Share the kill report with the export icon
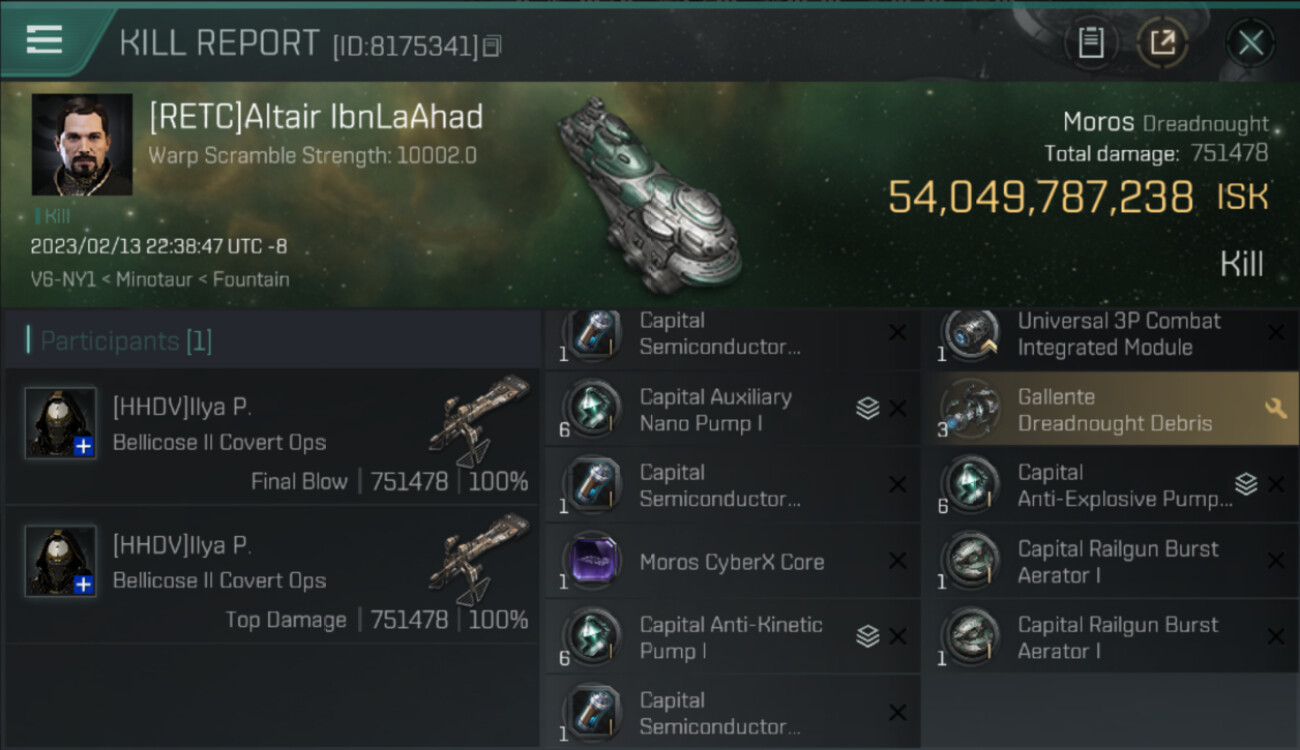1300x750 pixels. point(1162,43)
